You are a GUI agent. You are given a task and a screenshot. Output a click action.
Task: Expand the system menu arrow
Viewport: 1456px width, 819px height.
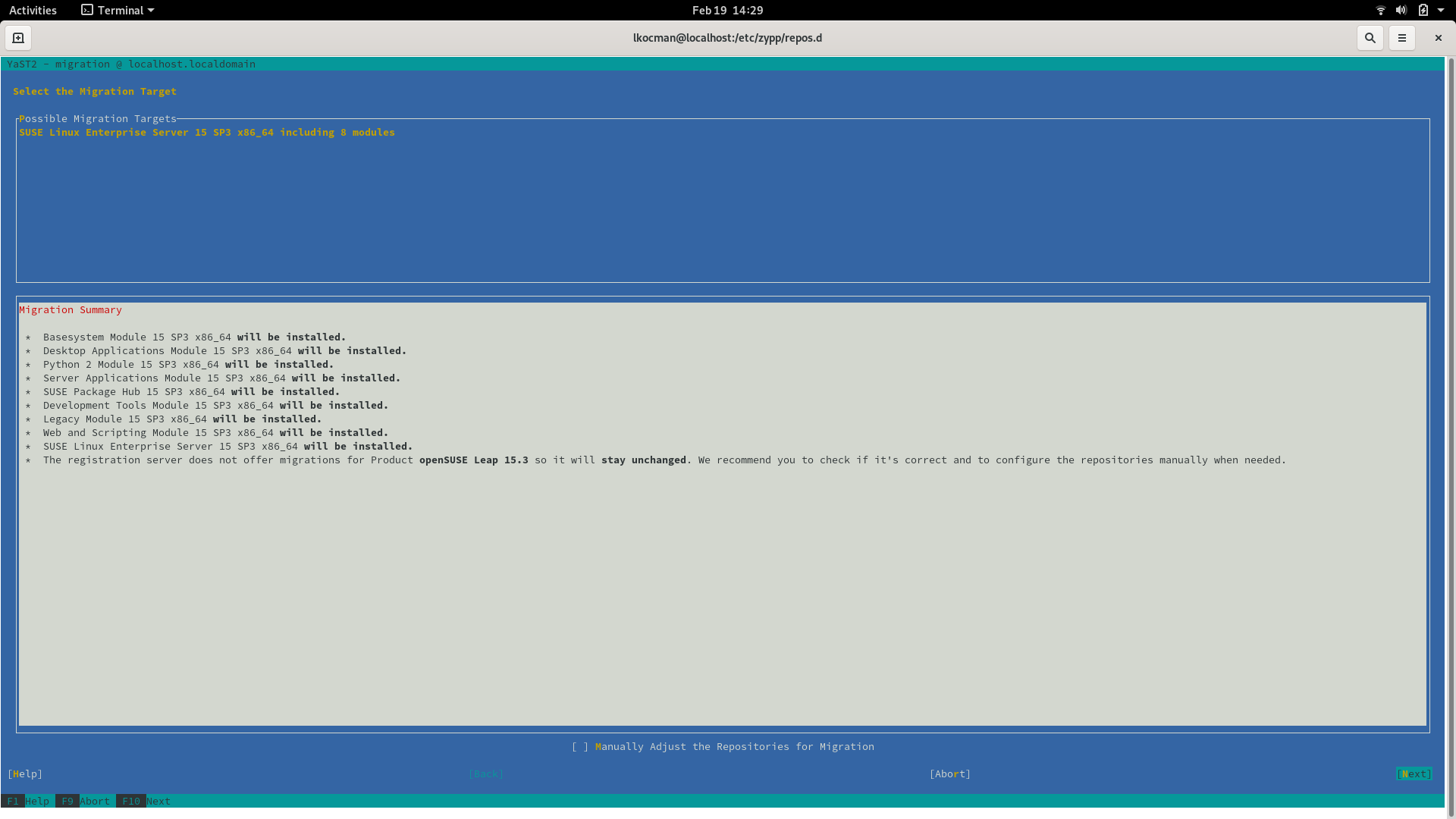(1440, 11)
